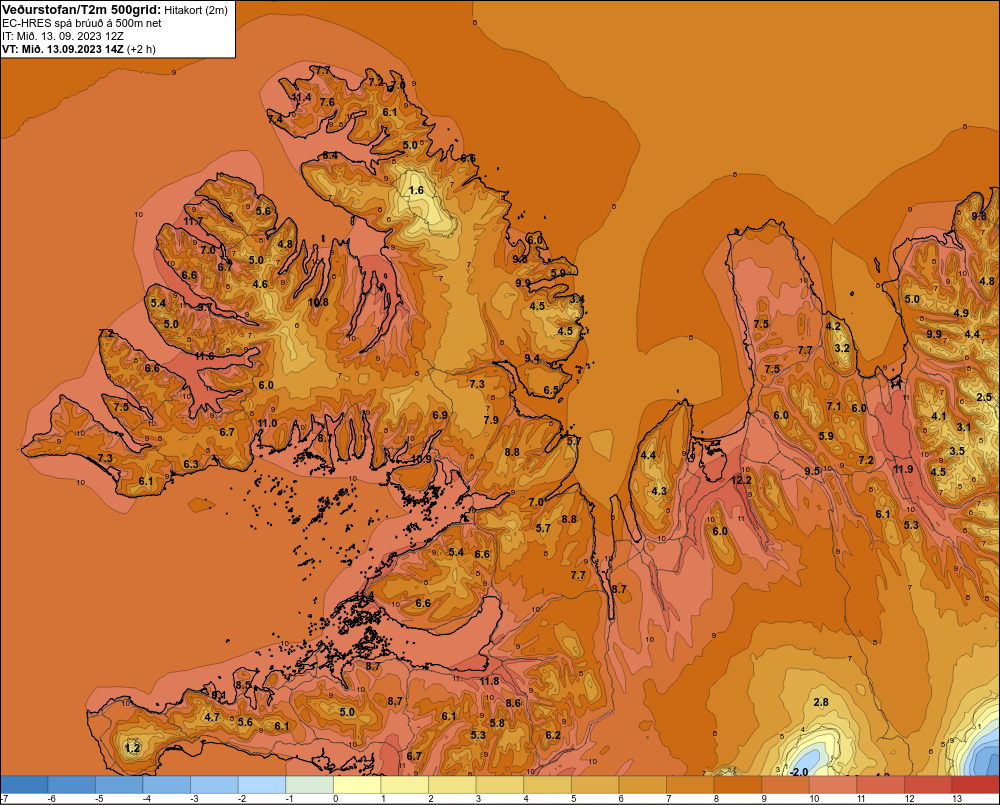Click the '11.8' temperature value
This screenshot has height=805, width=1000.
pos(489,681)
